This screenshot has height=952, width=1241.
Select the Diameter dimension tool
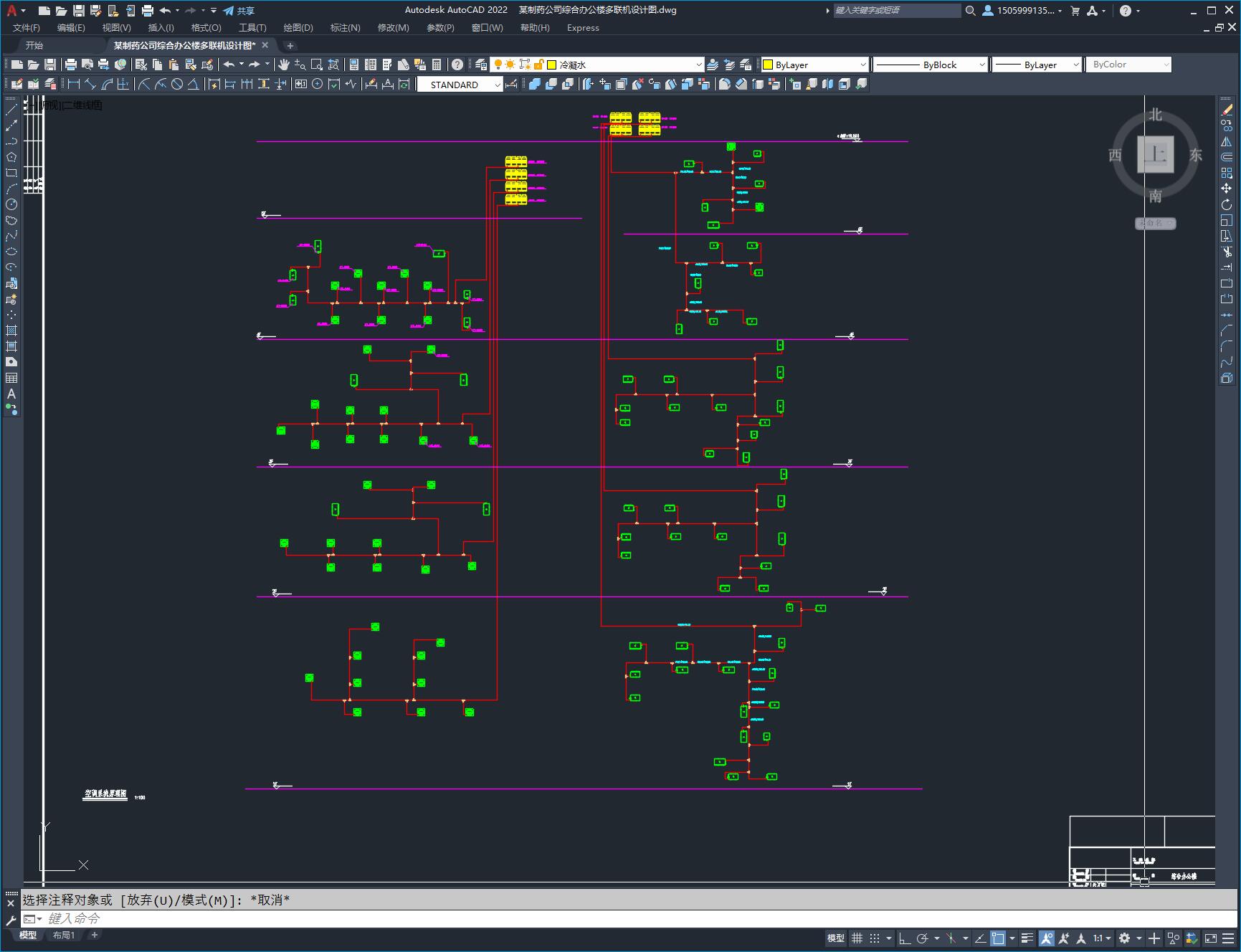point(177,84)
